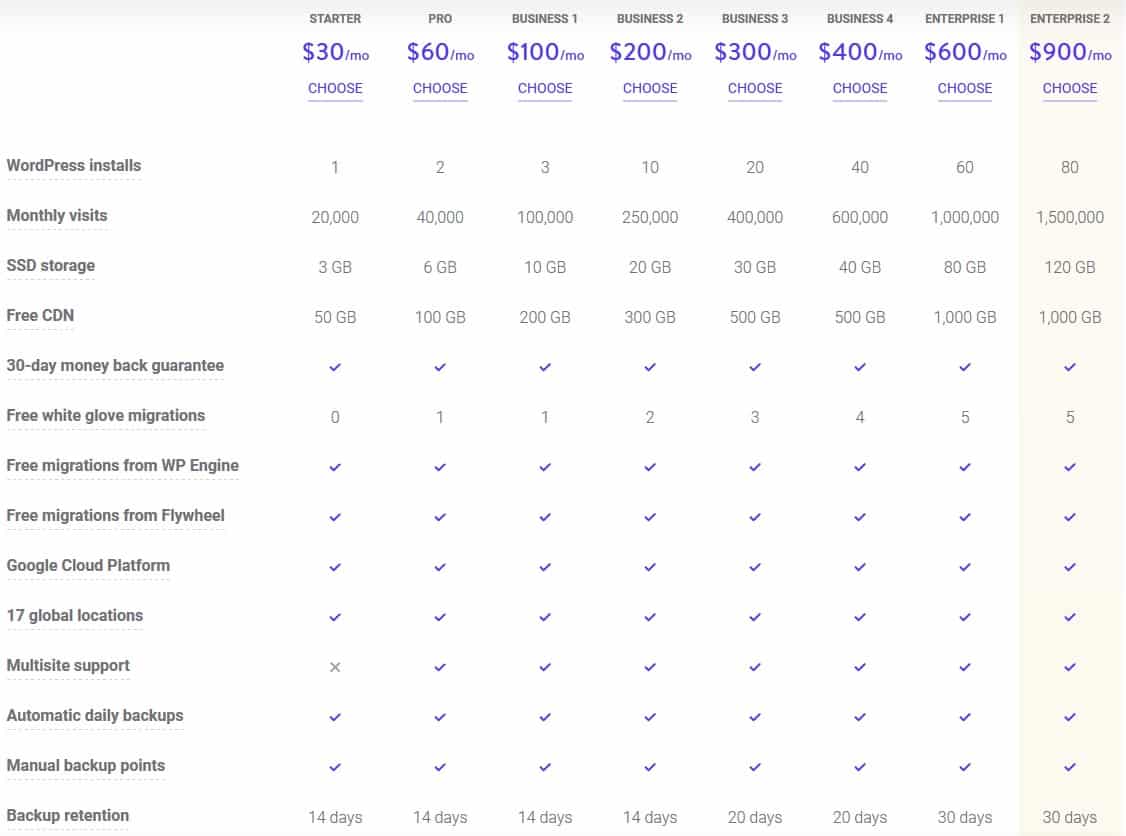Click the SSD storage feature label
Image resolution: width=1126 pixels, height=836 pixels.
pyautogui.click(x=50, y=266)
